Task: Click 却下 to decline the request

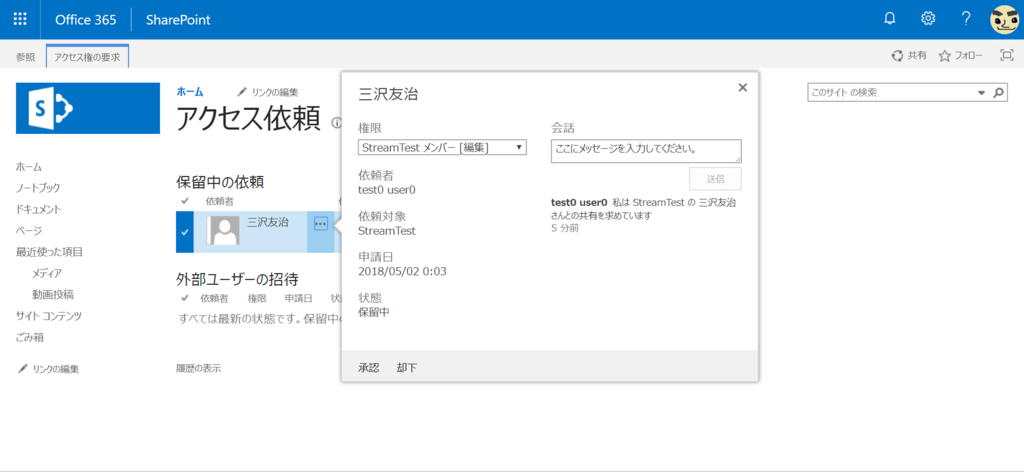Action: pos(407,368)
